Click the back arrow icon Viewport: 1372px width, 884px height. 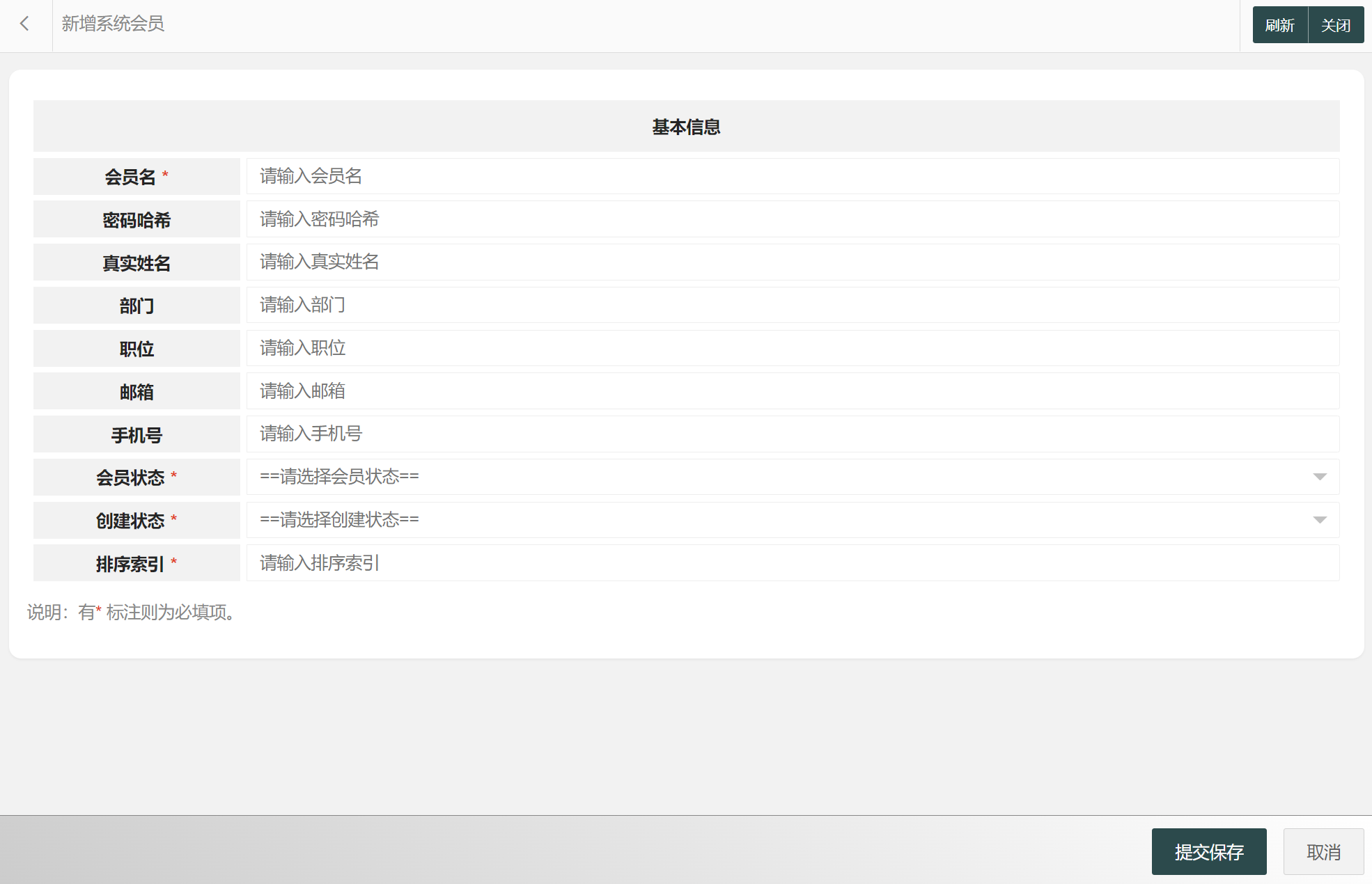point(25,24)
